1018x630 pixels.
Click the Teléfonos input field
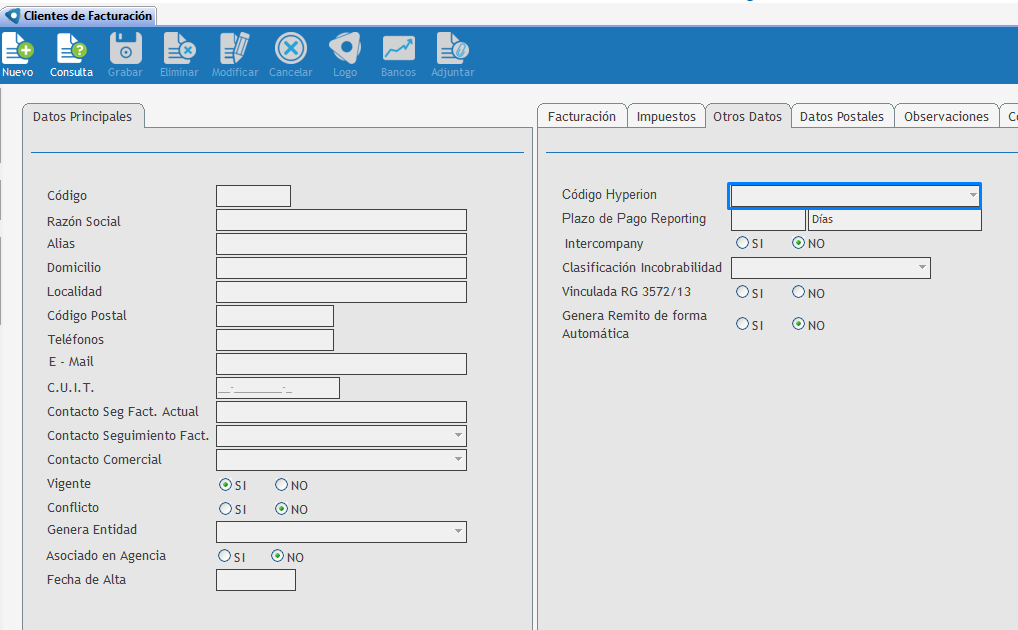tap(275, 340)
